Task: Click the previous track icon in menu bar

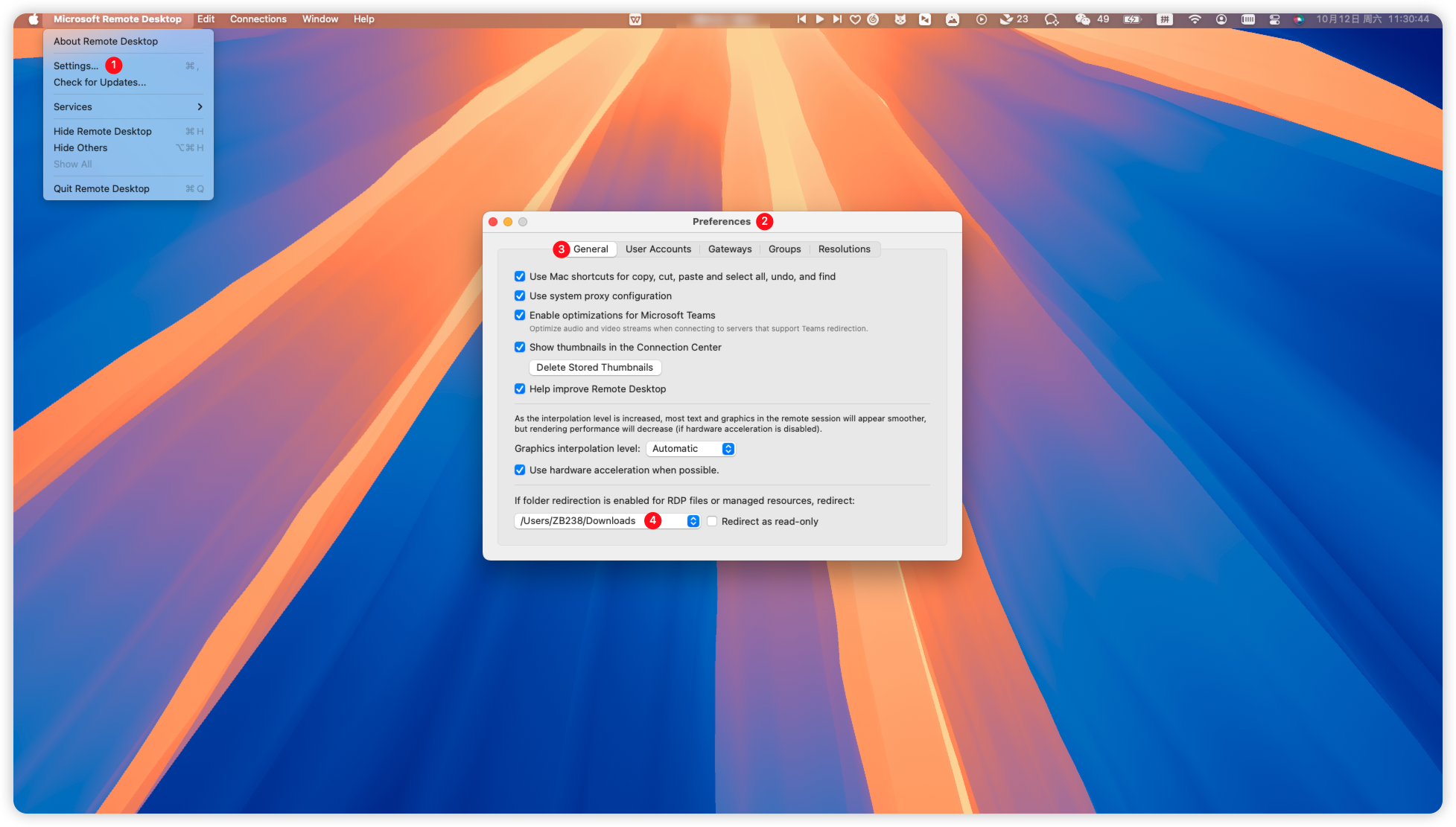Action: pyautogui.click(x=801, y=19)
